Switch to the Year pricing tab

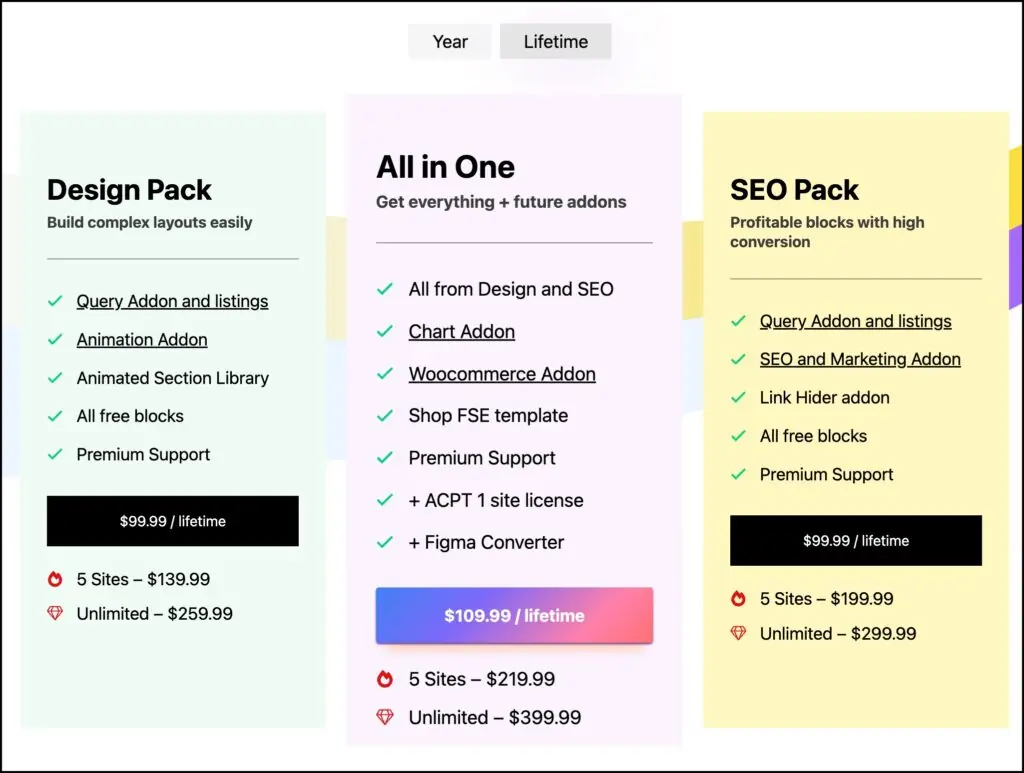450,42
